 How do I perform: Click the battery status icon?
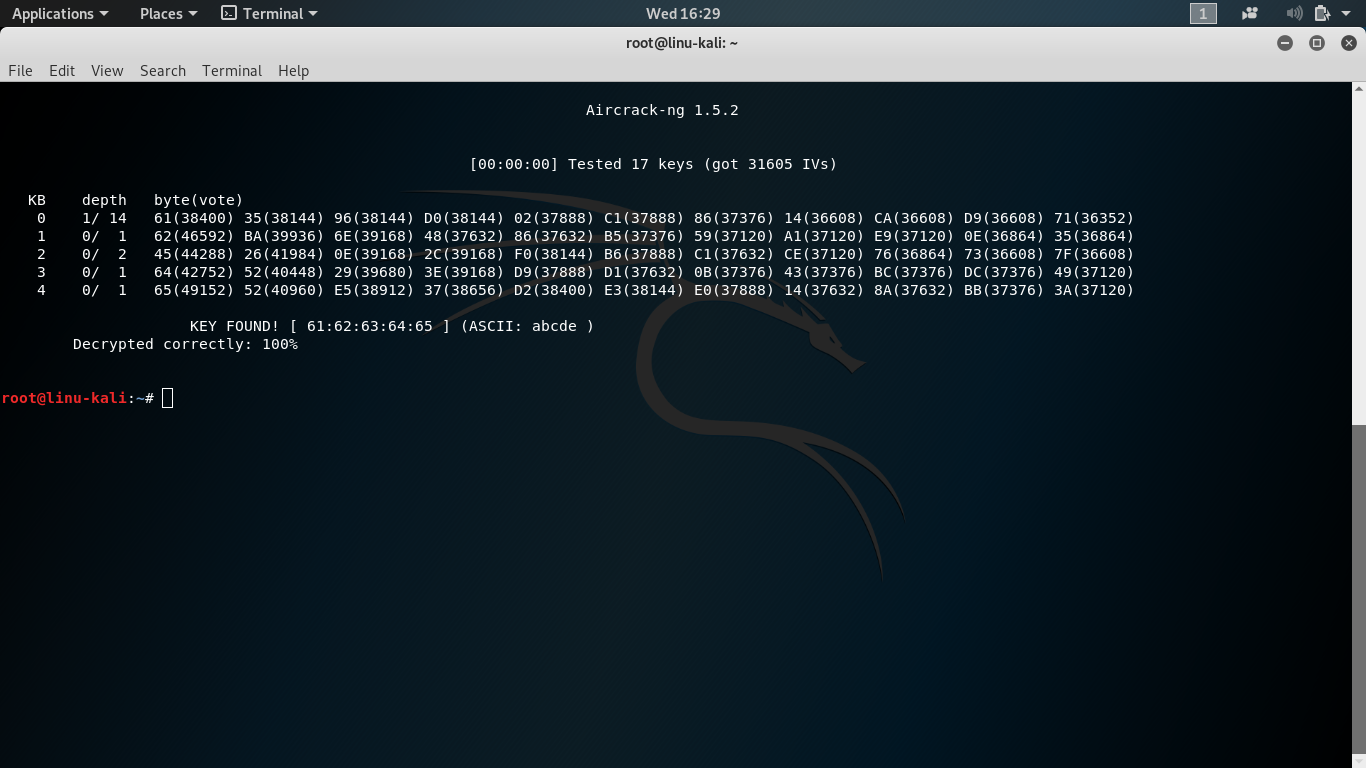pos(1322,13)
